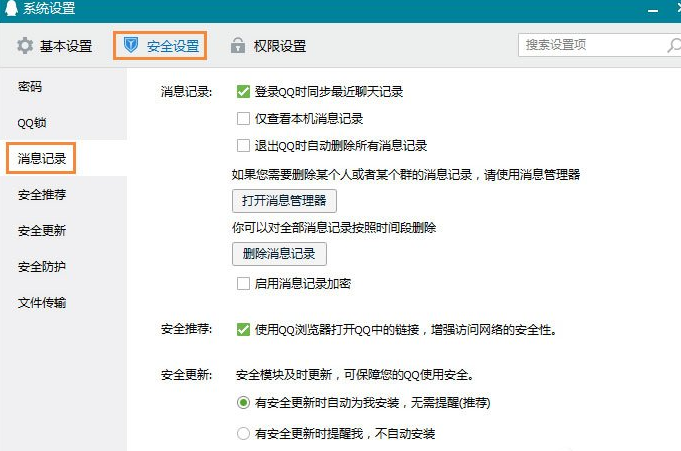Click the 安全更新: section label
Viewport: 681px width, 451px height.
click(x=186, y=375)
